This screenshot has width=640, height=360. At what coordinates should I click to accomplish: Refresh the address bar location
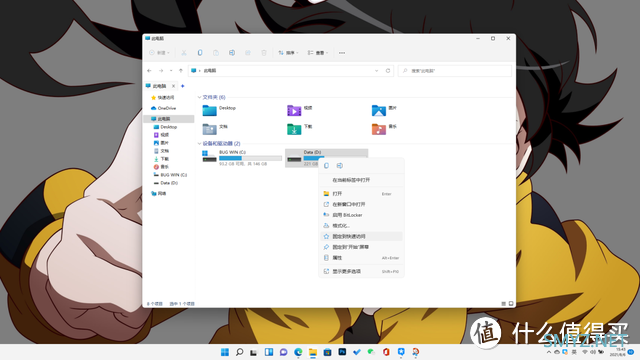(388, 71)
